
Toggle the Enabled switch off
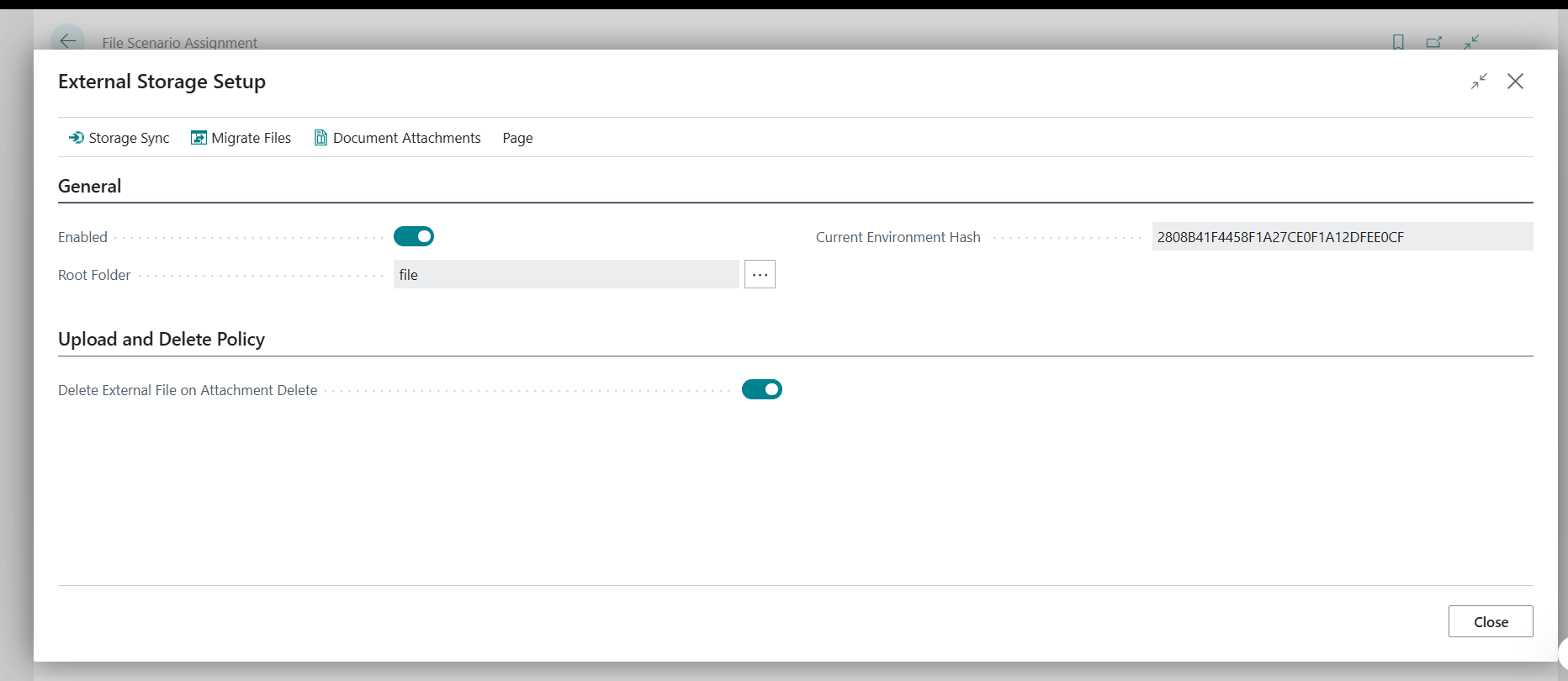pos(414,236)
